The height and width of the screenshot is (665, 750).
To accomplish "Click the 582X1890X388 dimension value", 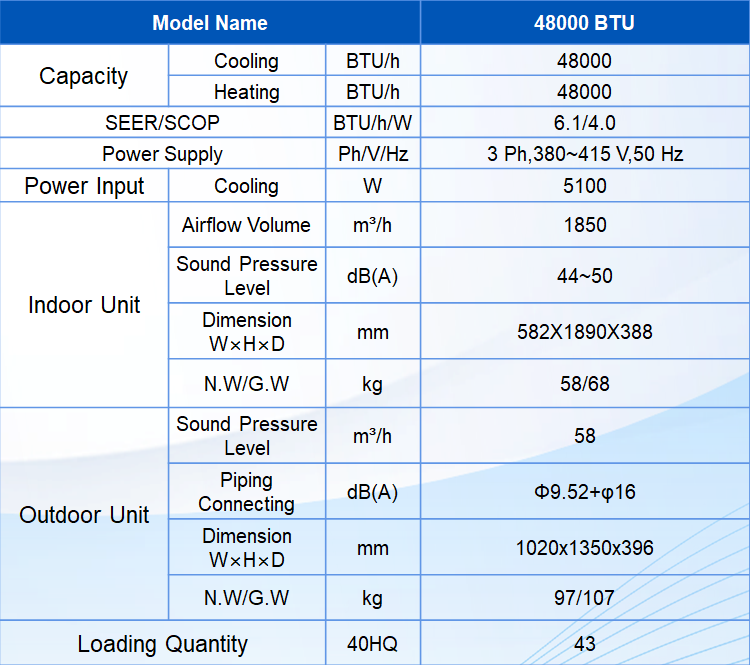I will coord(584,331).
